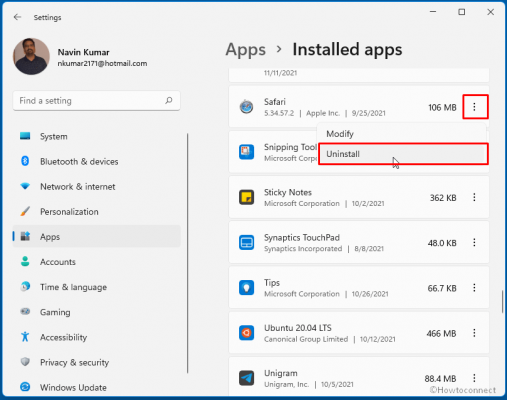Viewport: 507px width, 400px height.
Task: Click the Tips lightbulb app icon
Action: [246, 288]
